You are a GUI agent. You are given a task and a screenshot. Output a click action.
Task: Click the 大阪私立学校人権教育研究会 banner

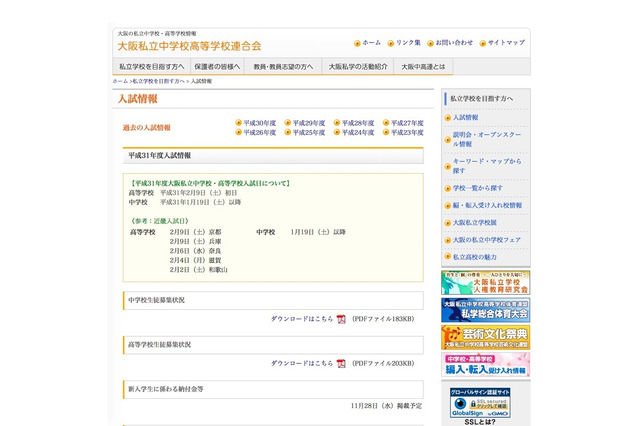(x=485, y=282)
